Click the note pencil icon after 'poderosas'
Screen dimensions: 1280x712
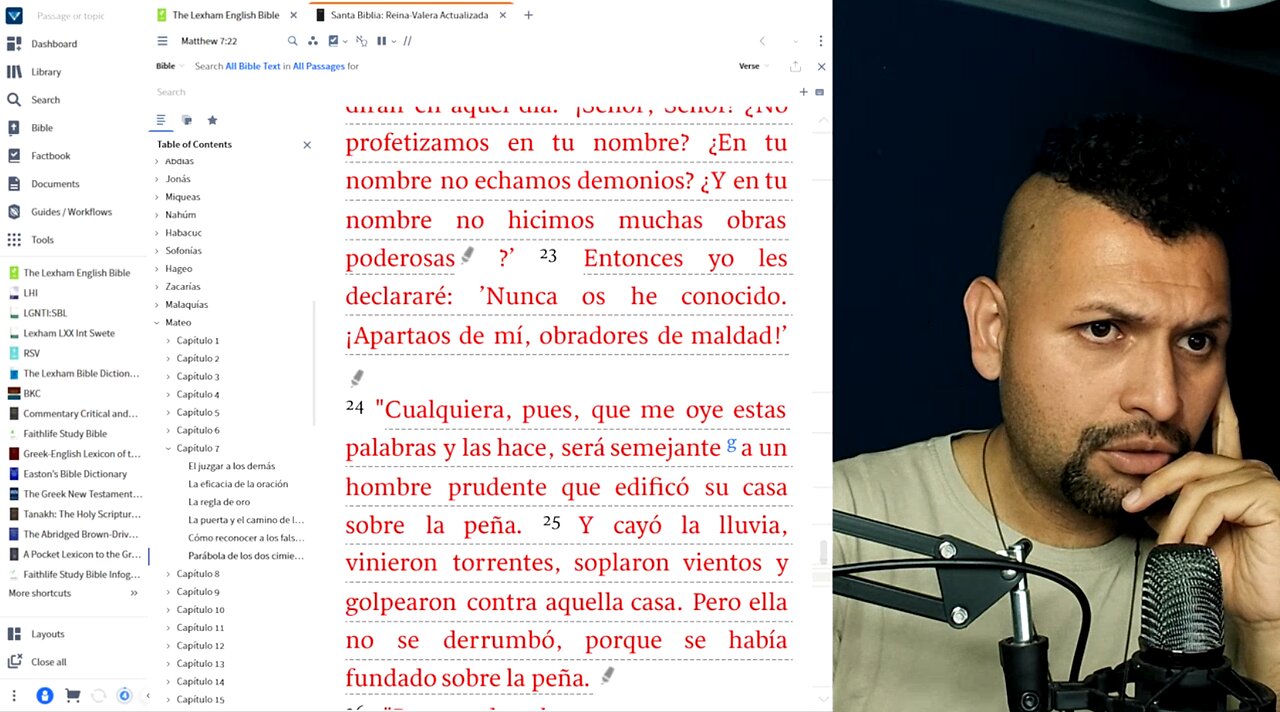tap(467, 256)
